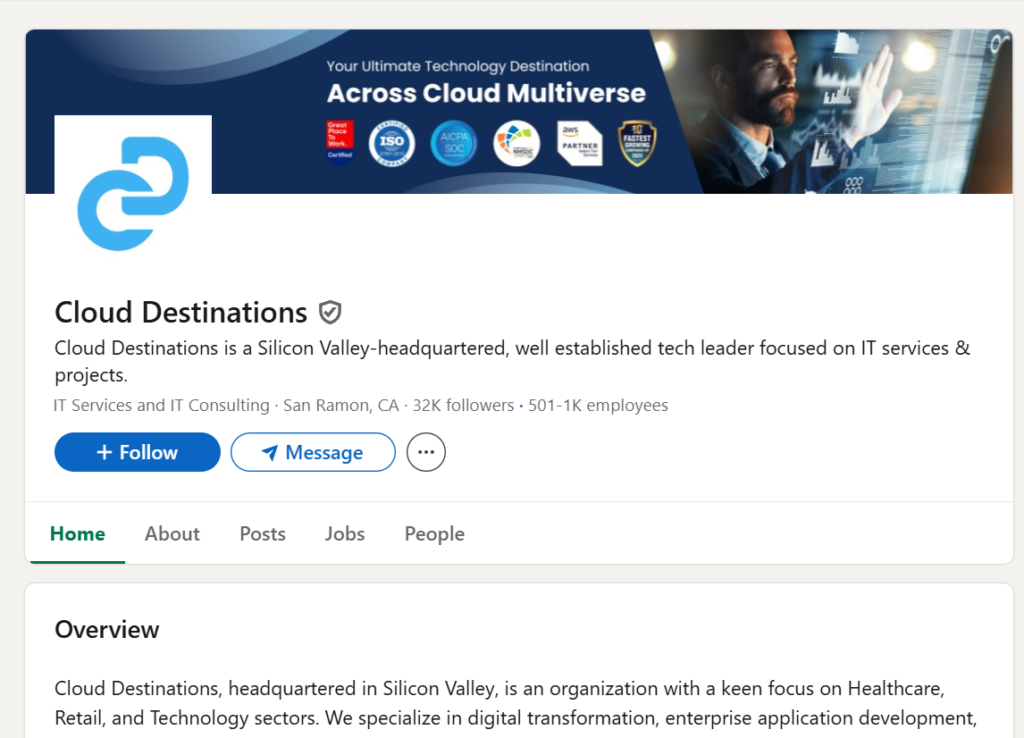1024x738 pixels.
Task: Click the Overview paragraph about Healthcare focus
Action: [516, 703]
